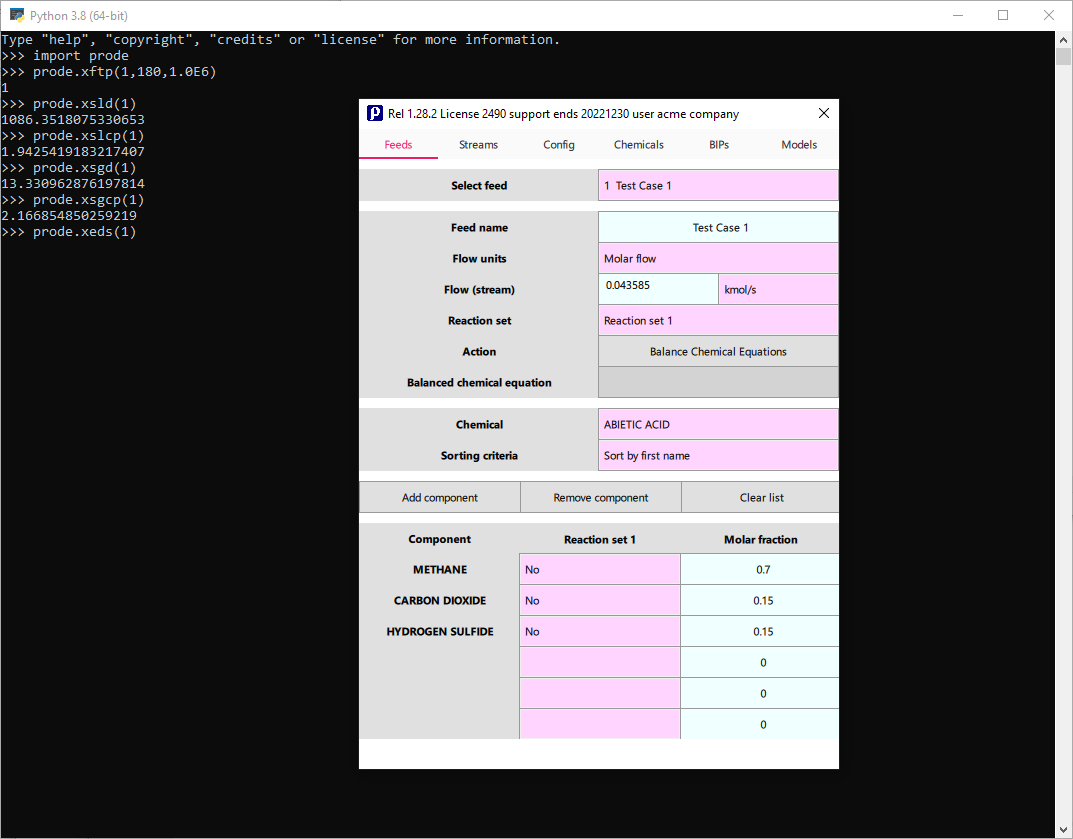The image size is (1073, 839).
Task: Click the 1086.3518075330653 output in console
Action: (x=73, y=120)
